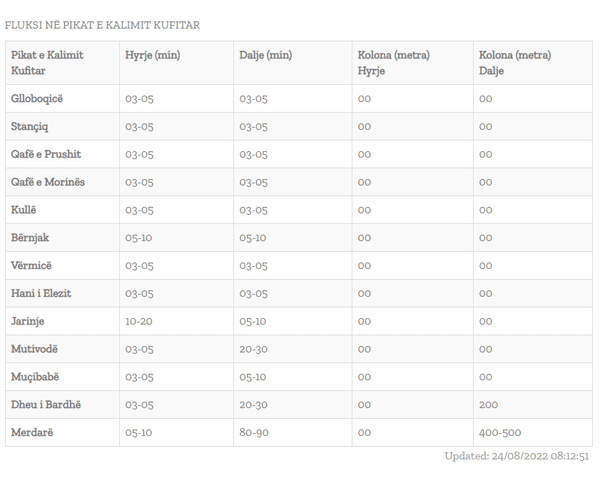Click the Muçibabë row name
600x483 pixels.
point(35,377)
